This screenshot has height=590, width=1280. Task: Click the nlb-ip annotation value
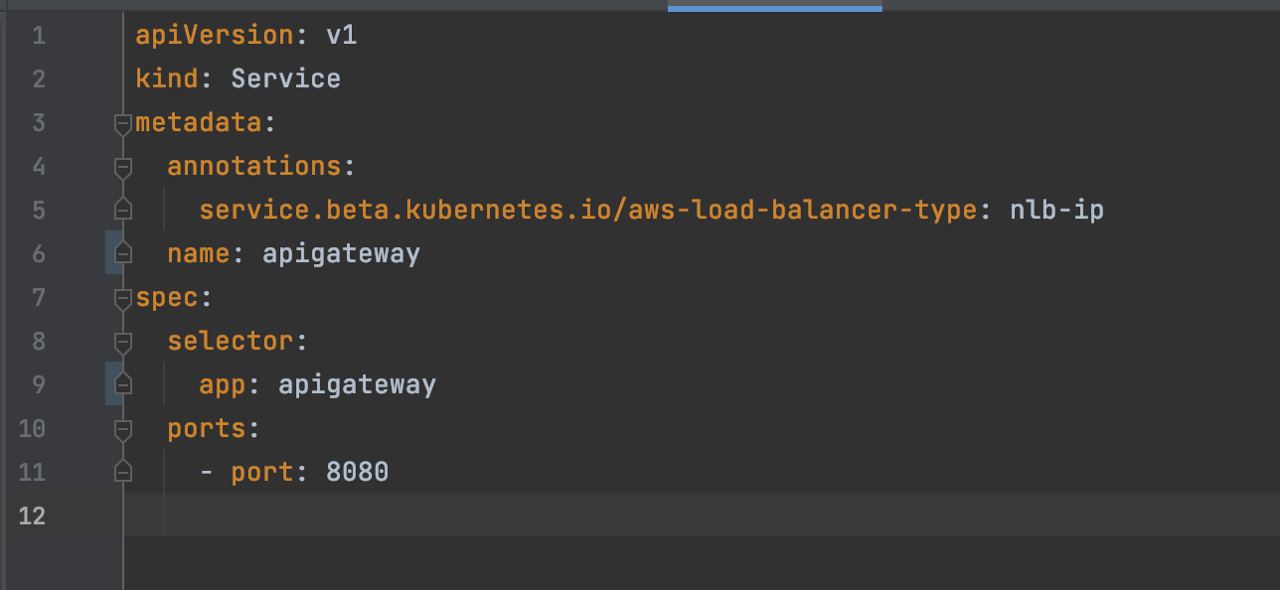click(x=1056, y=210)
